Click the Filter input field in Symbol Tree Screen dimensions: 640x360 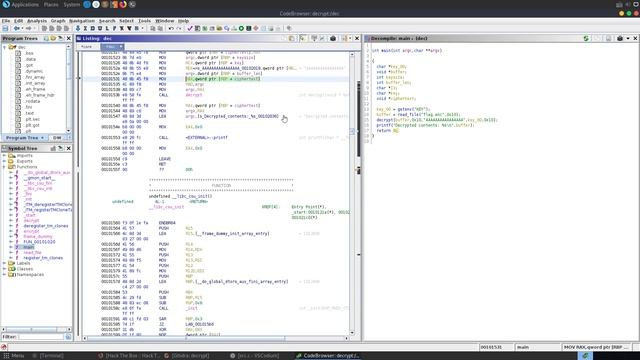point(40,337)
